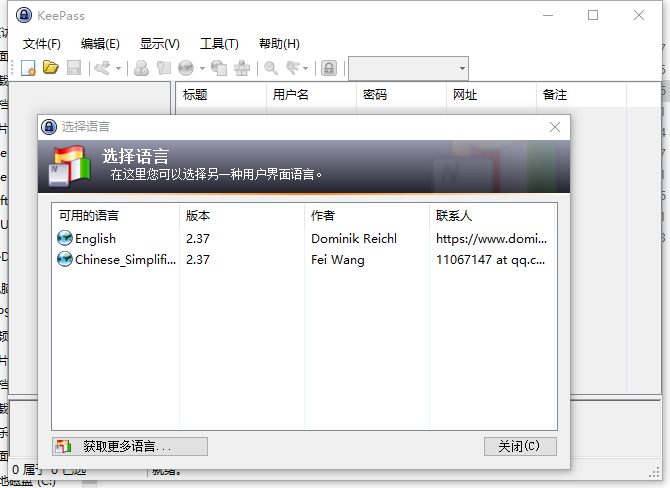Click the 网址 column header
Viewport: 670px width, 488px height.
coord(491,94)
